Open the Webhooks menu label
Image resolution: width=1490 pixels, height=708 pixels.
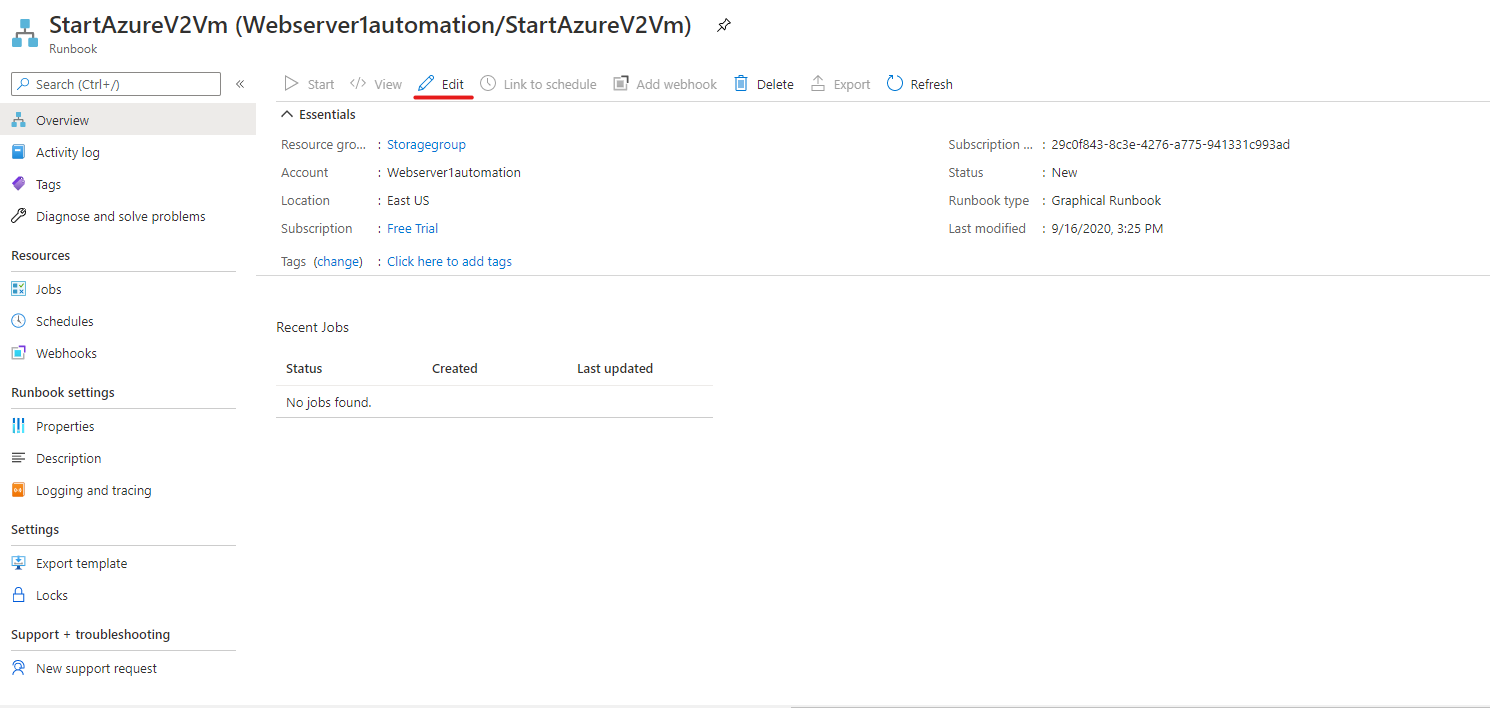(66, 354)
